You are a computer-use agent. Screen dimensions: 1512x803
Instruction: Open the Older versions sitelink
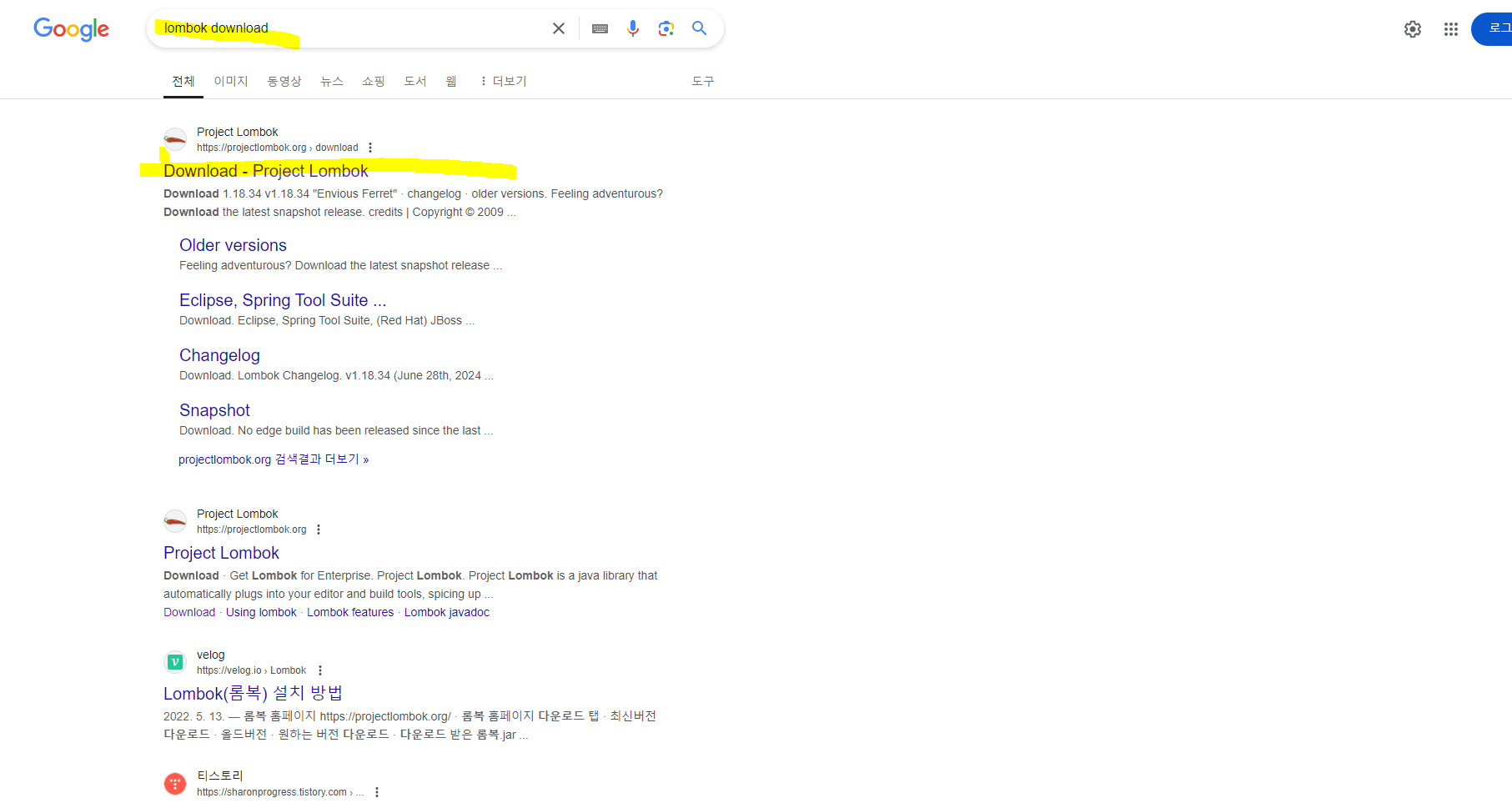(233, 245)
